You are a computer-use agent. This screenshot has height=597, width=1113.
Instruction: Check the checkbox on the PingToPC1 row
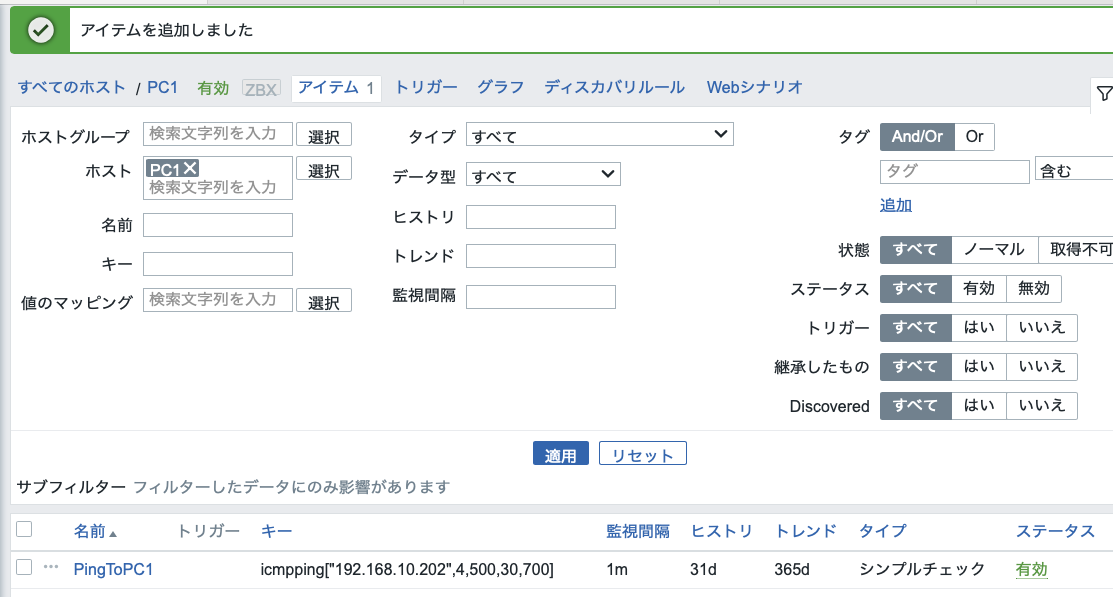[x=25, y=569]
